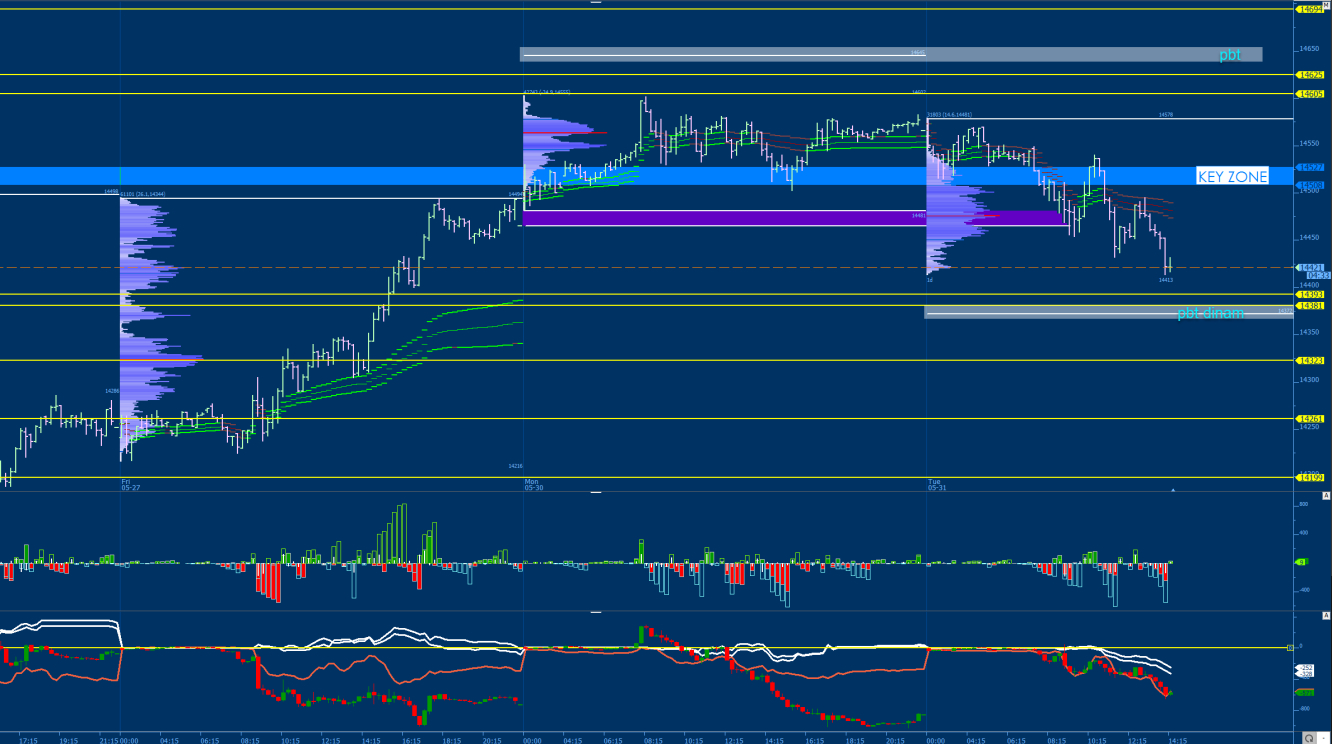Click the 14450 price axis tick
The height and width of the screenshot is (744, 1332).
point(1308,238)
